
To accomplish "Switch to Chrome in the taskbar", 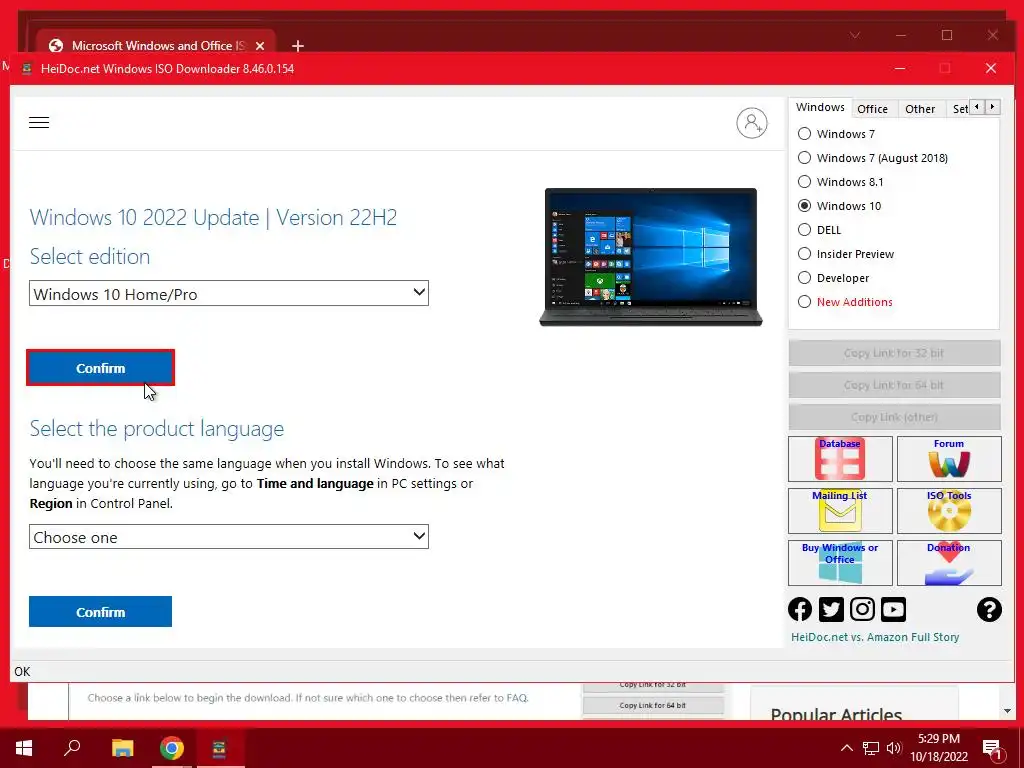I will (172, 748).
